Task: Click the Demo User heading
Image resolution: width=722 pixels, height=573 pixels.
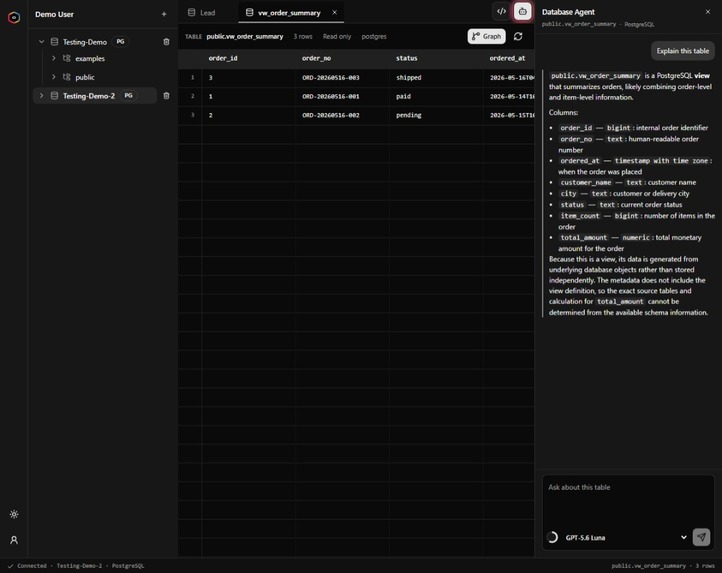Action: [54, 14]
